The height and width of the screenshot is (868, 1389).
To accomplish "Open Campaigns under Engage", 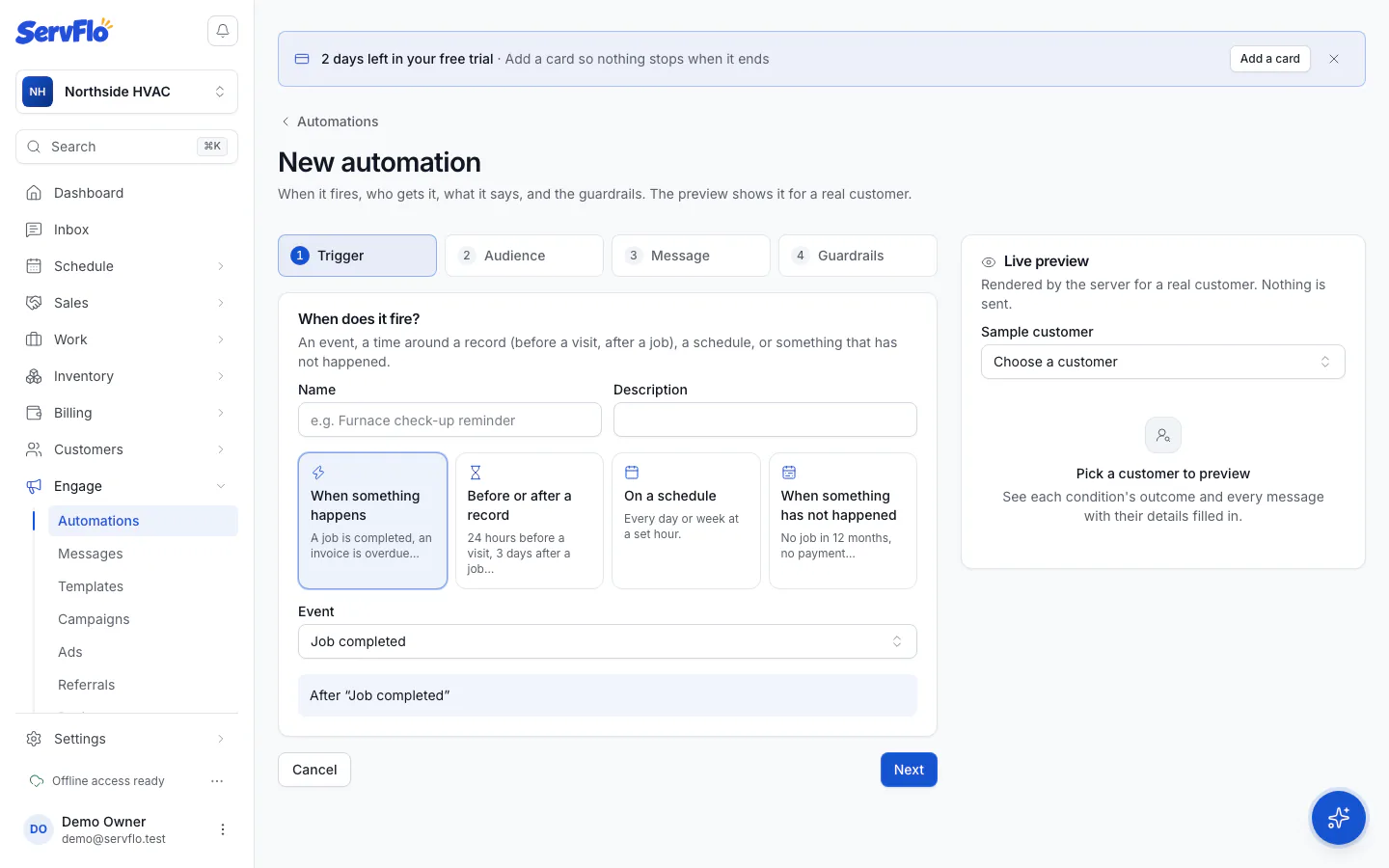I will click(x=143, y=619).
